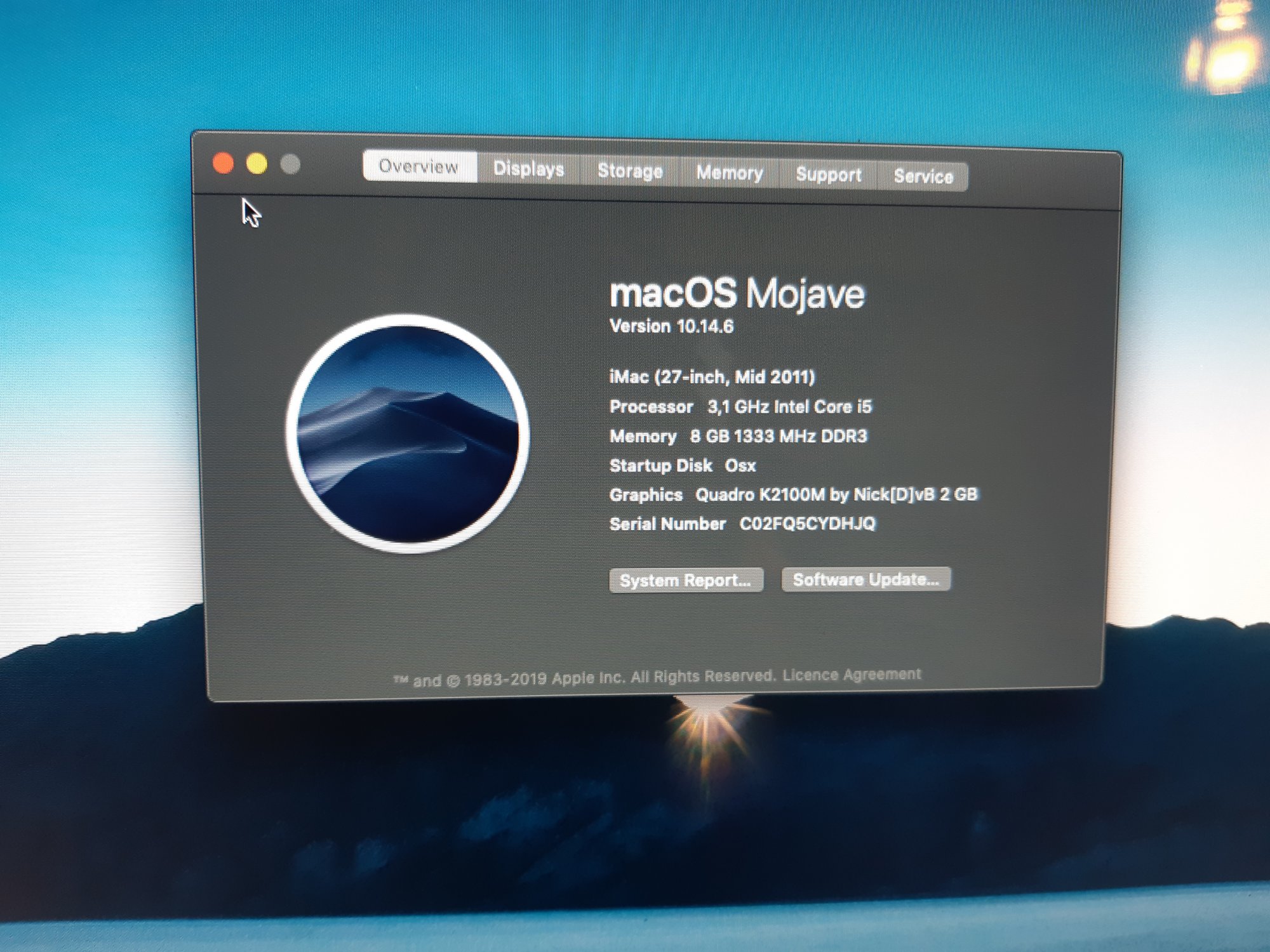Image resolution: width=1270 pixels, height=952 pixels.
Task: Click the Software Update button
Action: 866,579
